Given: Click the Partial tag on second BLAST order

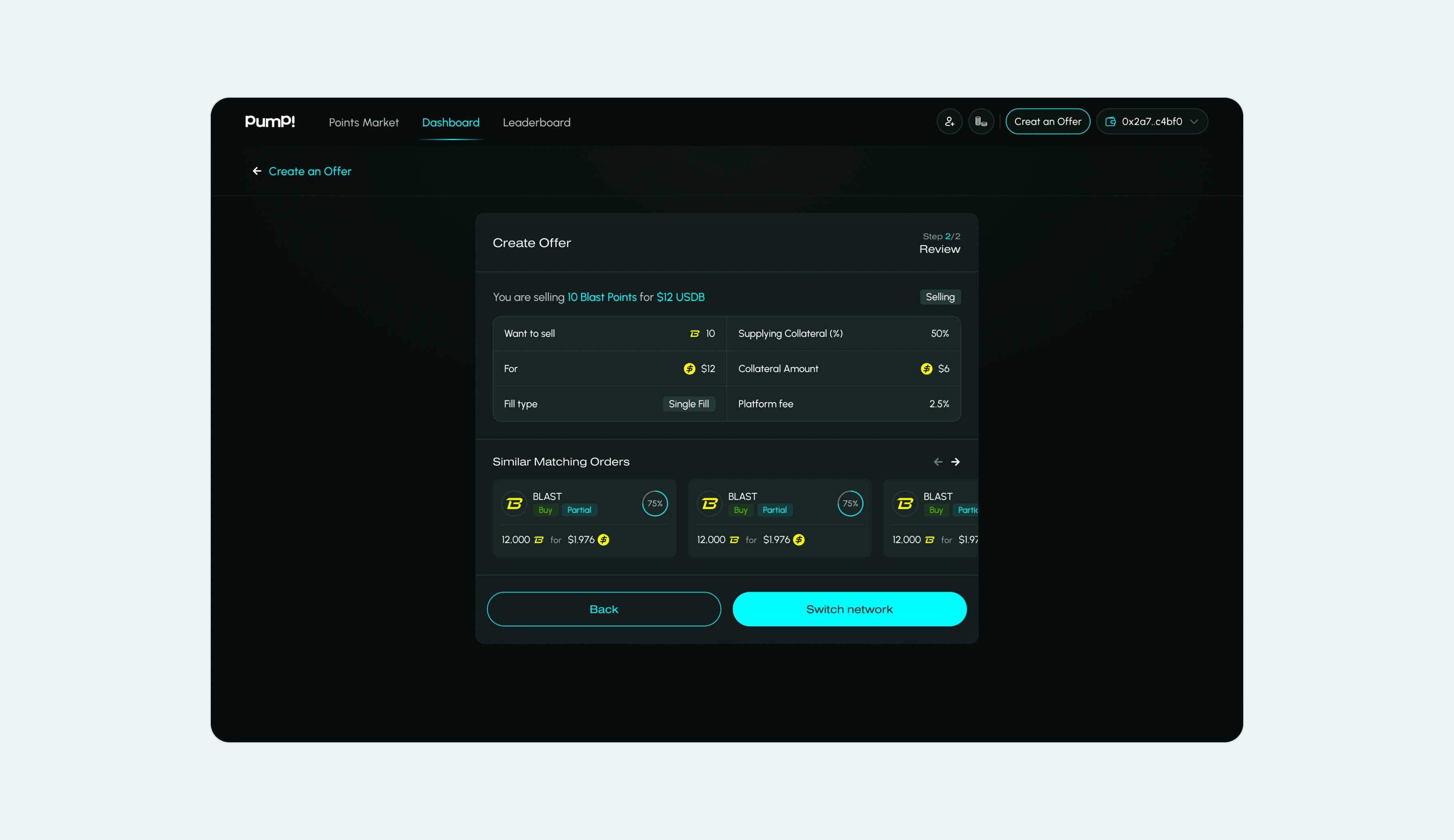Looking at the screenshot, I should 775,510.
